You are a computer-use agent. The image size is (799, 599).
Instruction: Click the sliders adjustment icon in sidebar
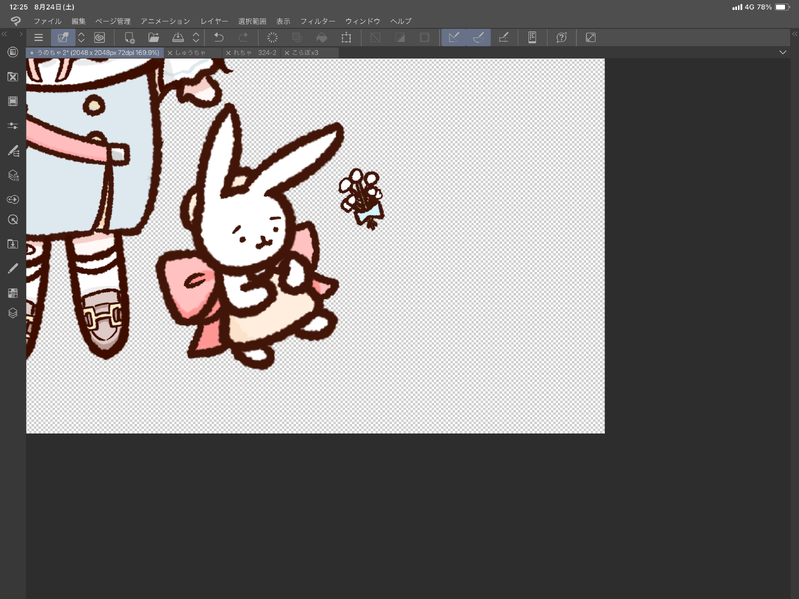pyautogui.click(x=13, y=126)
